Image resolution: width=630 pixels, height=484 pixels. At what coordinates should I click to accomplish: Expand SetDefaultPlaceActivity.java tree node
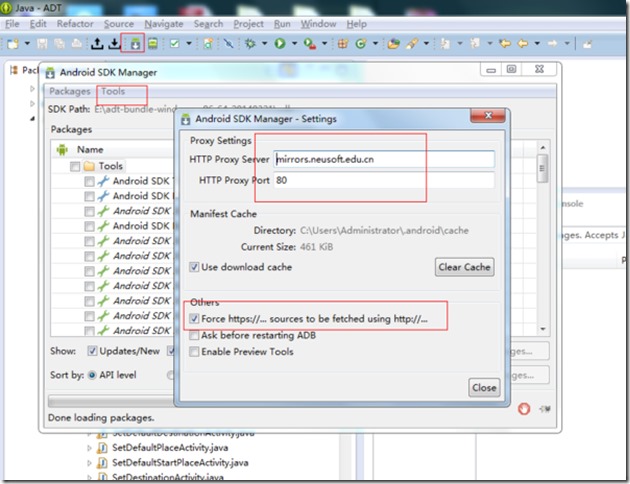(x=89, y=448)
